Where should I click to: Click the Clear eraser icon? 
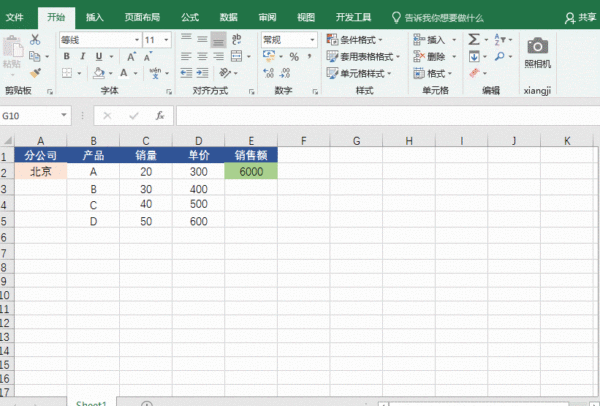click(x=474, y=73)
